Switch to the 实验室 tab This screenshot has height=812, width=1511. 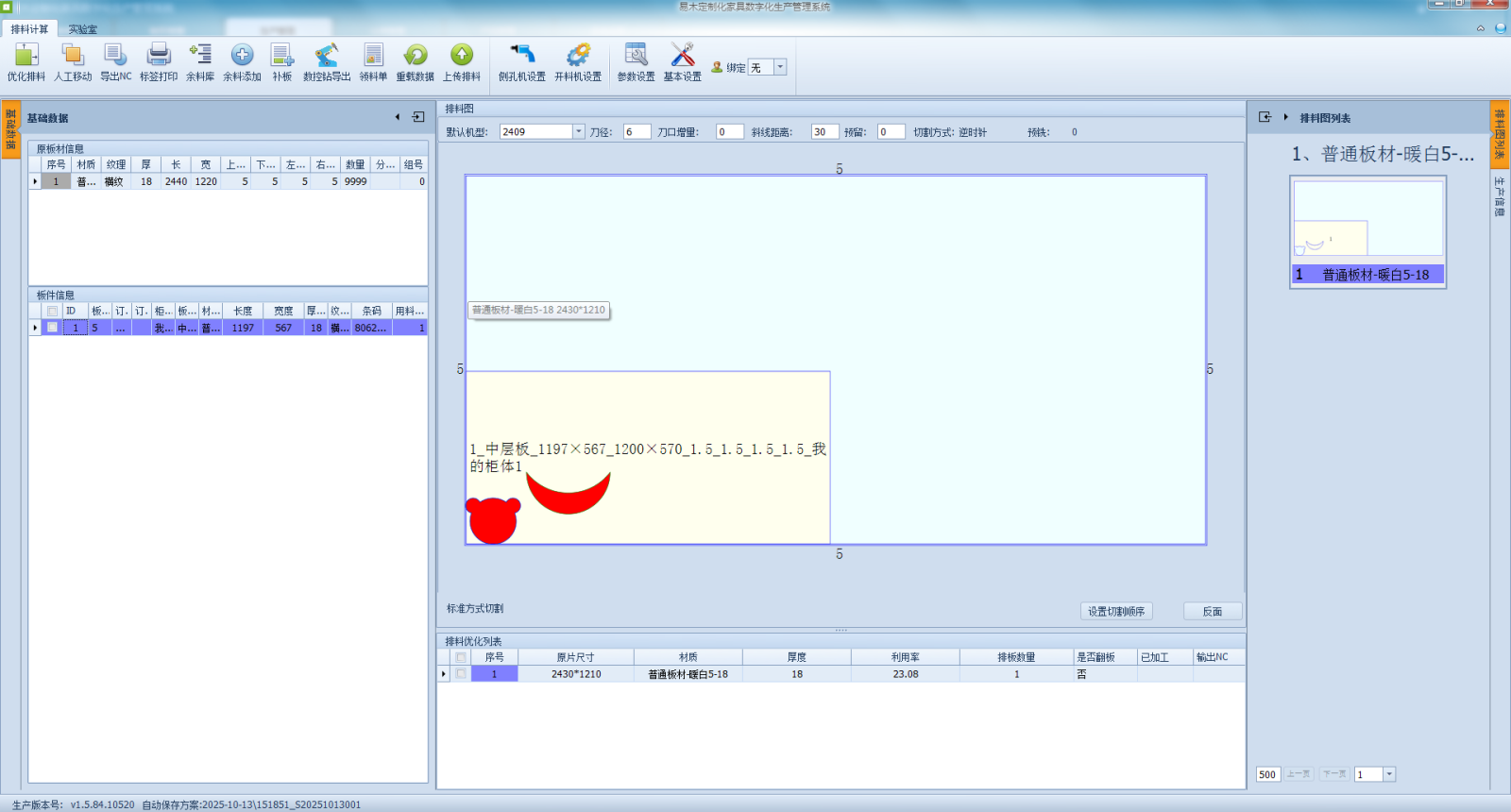click(82, 29)
